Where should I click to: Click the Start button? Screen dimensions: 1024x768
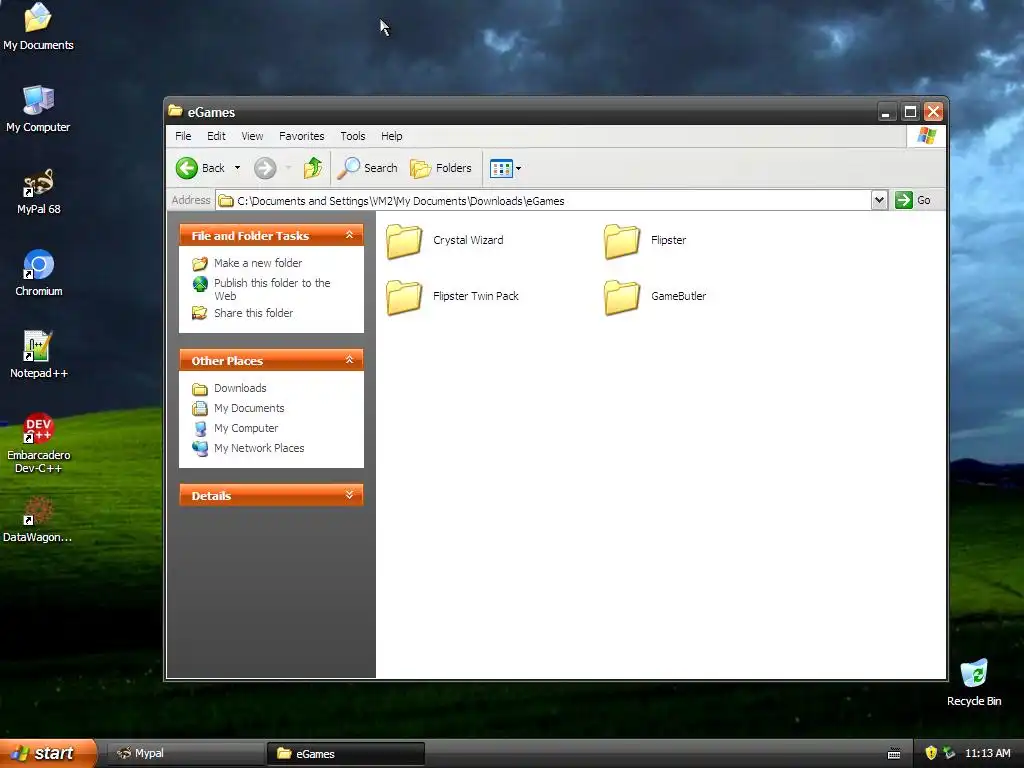click(48, 753)
